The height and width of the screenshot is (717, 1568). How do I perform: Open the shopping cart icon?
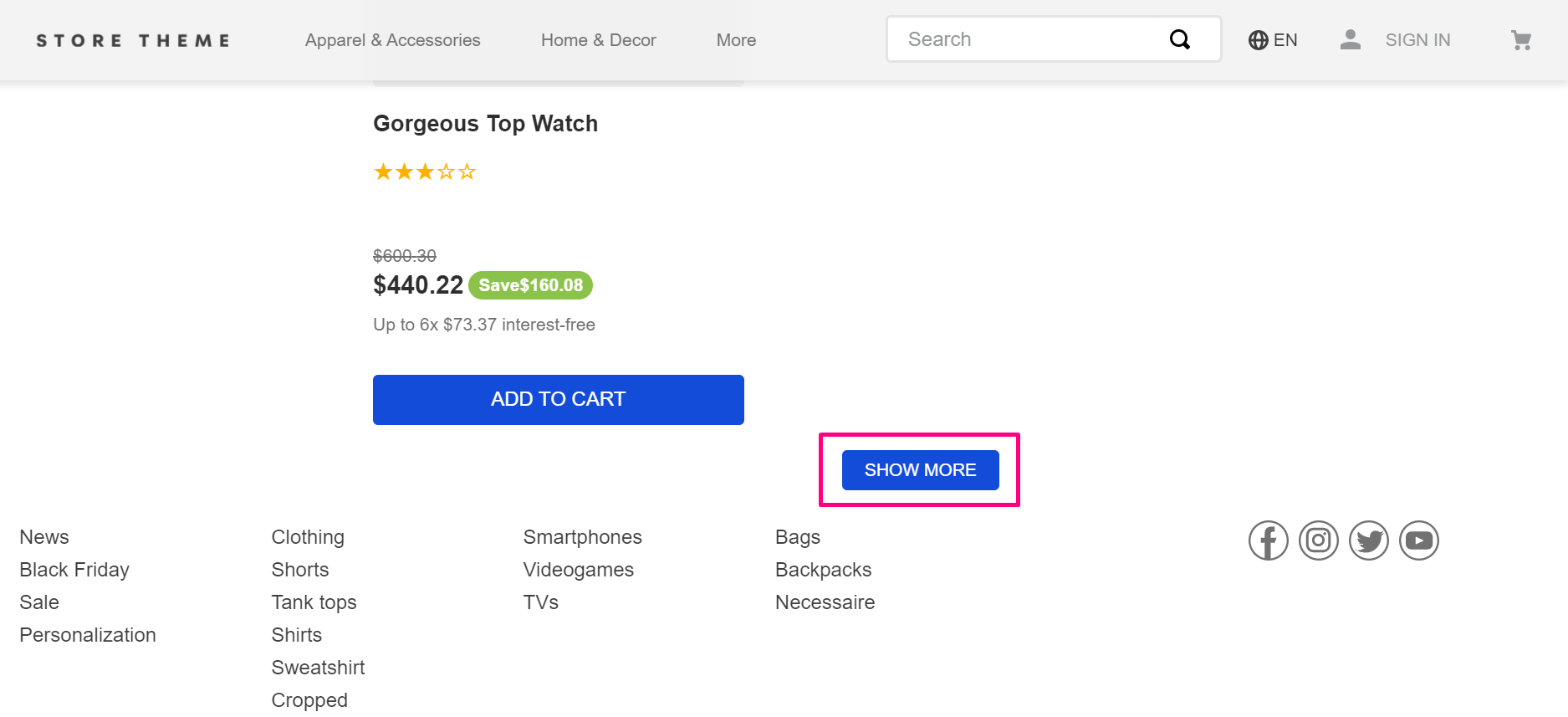[x=1521, y=40]
